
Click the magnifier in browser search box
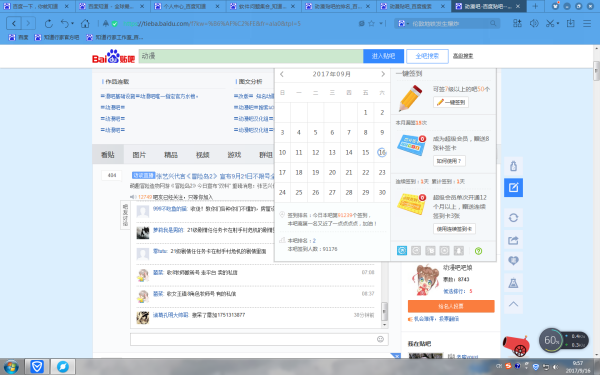point(493,23)
